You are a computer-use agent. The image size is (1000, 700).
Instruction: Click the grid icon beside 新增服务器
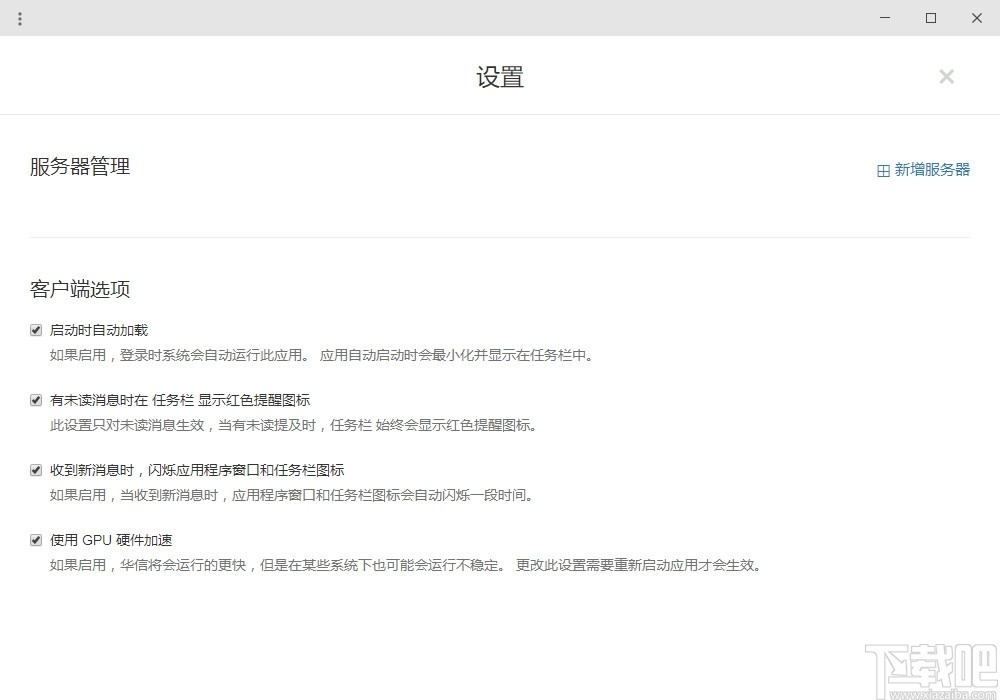tap(883, 169)
